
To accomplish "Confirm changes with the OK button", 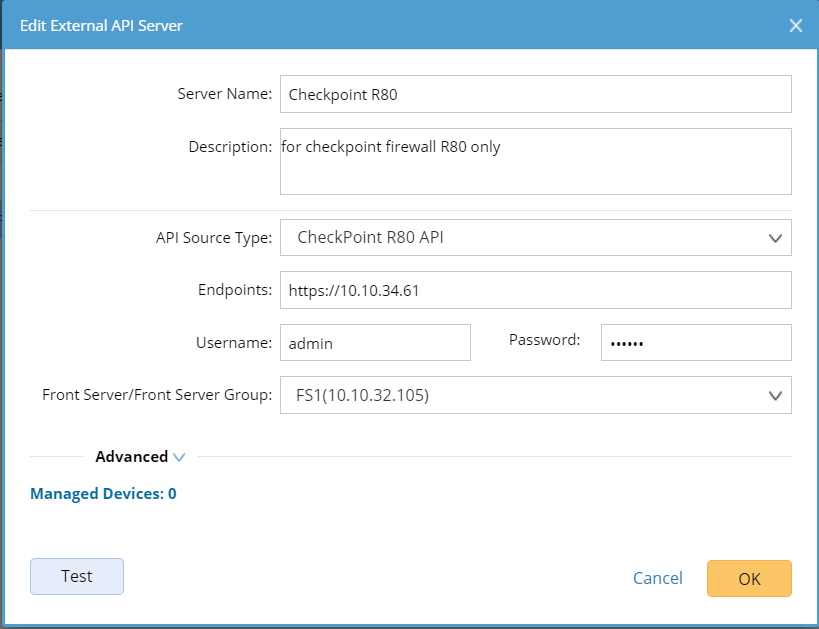I will 749,578.
